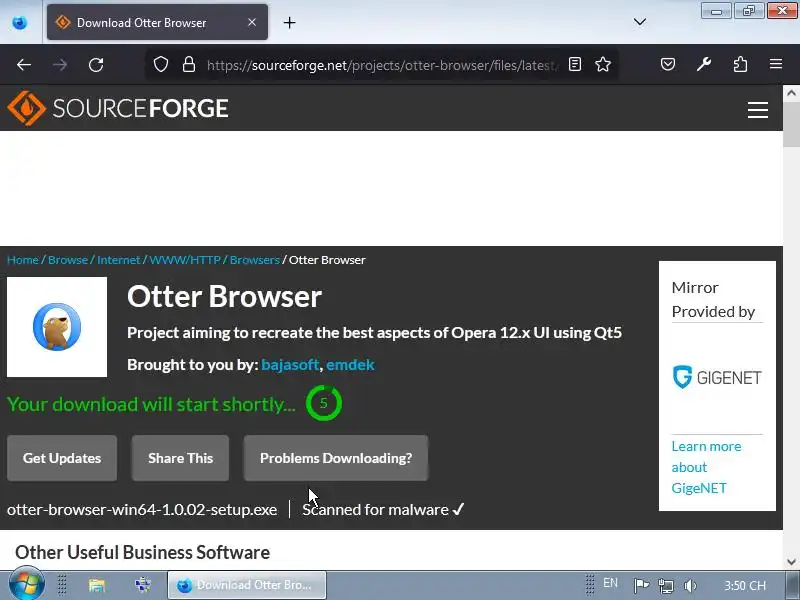Click the Scanned for malware text

[376, 510]
